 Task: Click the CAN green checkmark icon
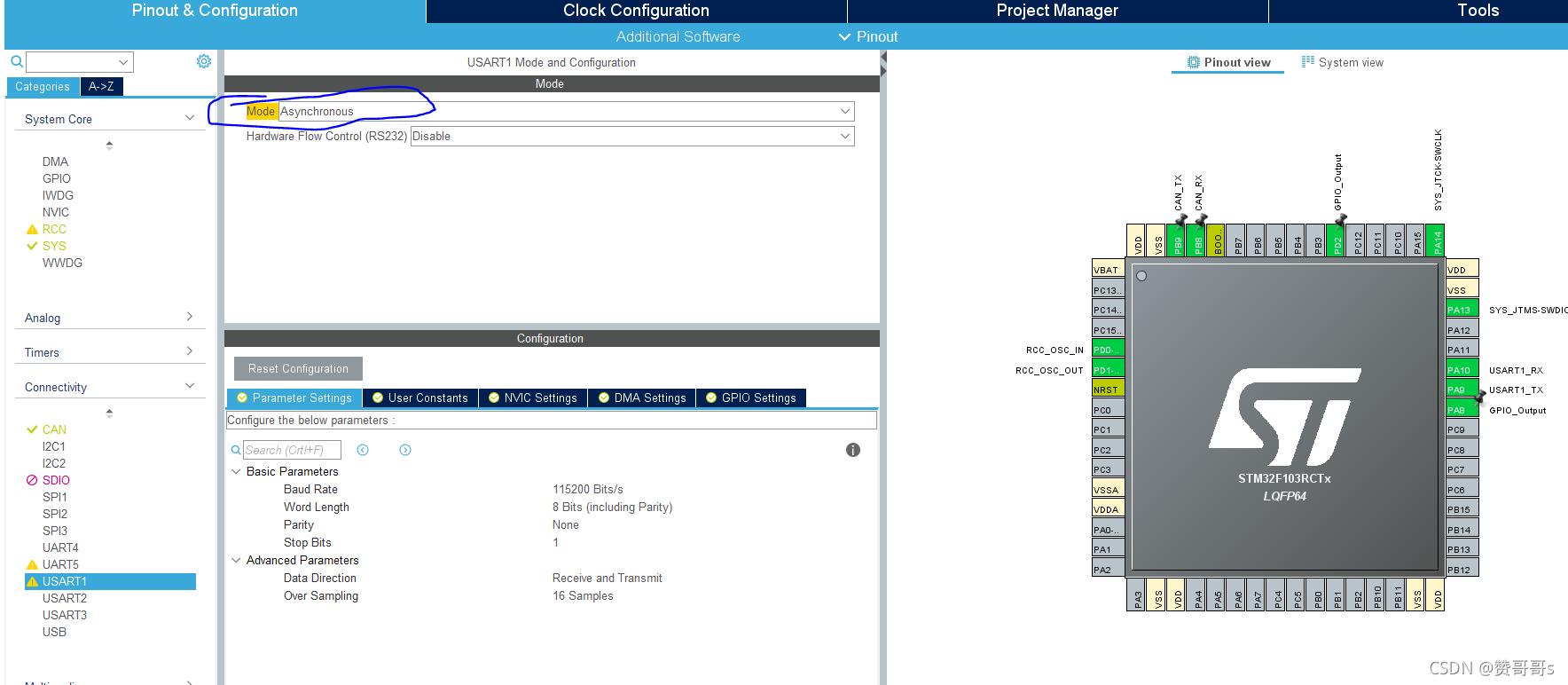(32, 429)
